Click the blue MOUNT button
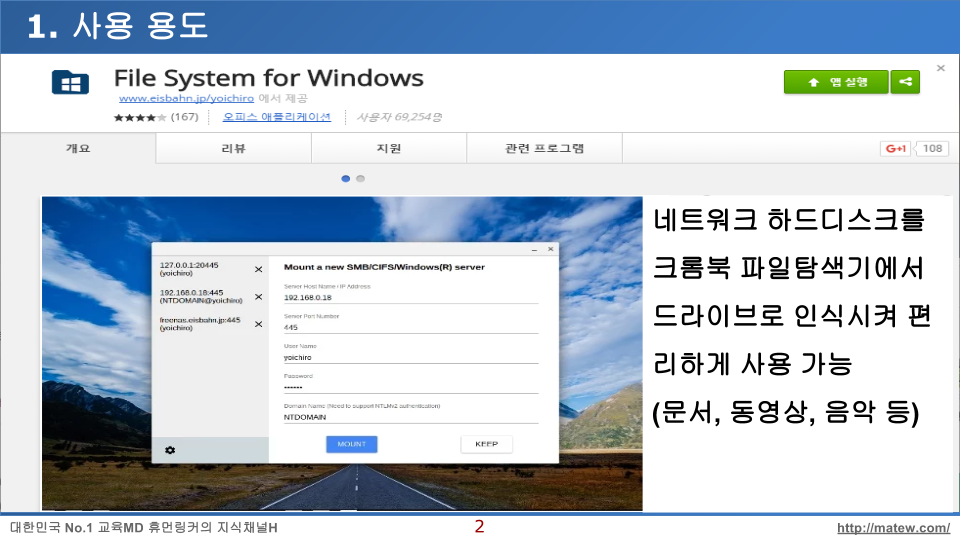Screen dimensions: 960x540 click(351, 444)
